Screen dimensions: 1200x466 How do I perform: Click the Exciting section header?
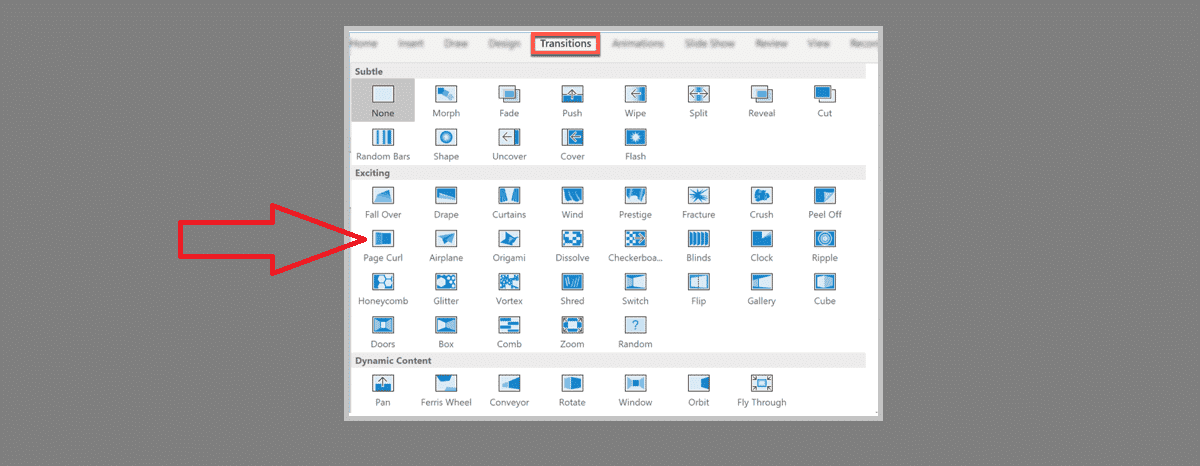(372, 173)
